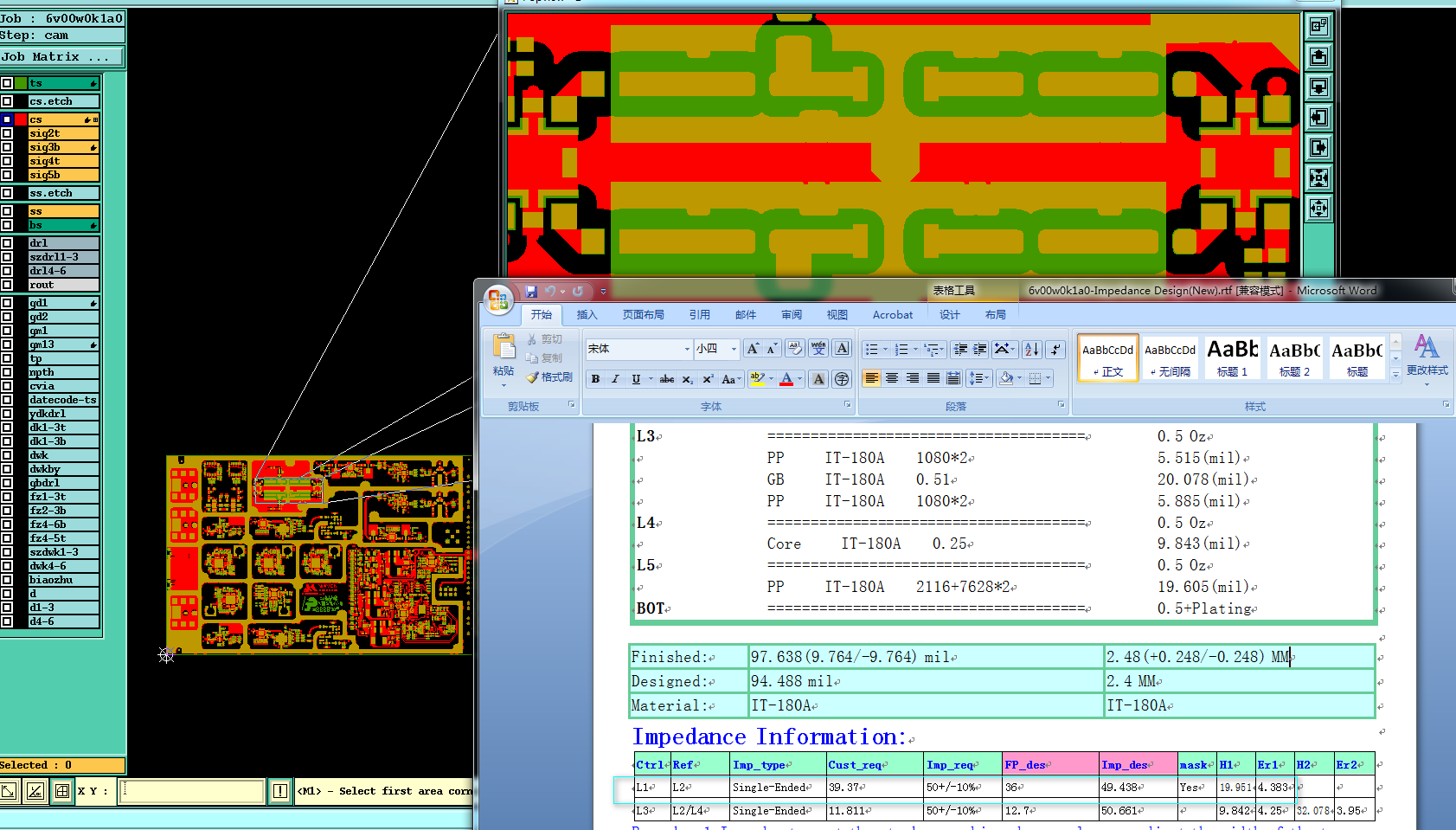Click the Word Office button logo
This screenshot has width=1456, height=830.
pyautogui.click(x=498, y=299)
